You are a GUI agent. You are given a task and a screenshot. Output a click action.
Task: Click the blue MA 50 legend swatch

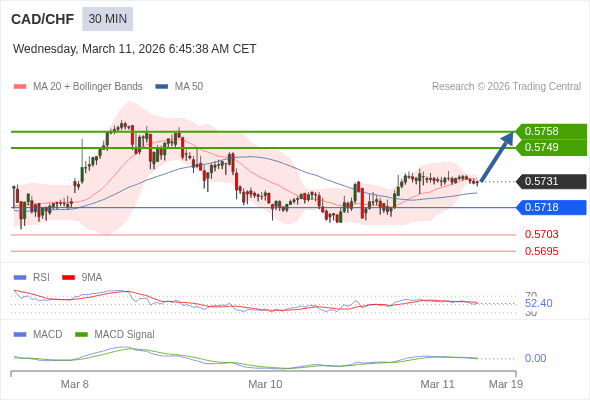[162, 87]
